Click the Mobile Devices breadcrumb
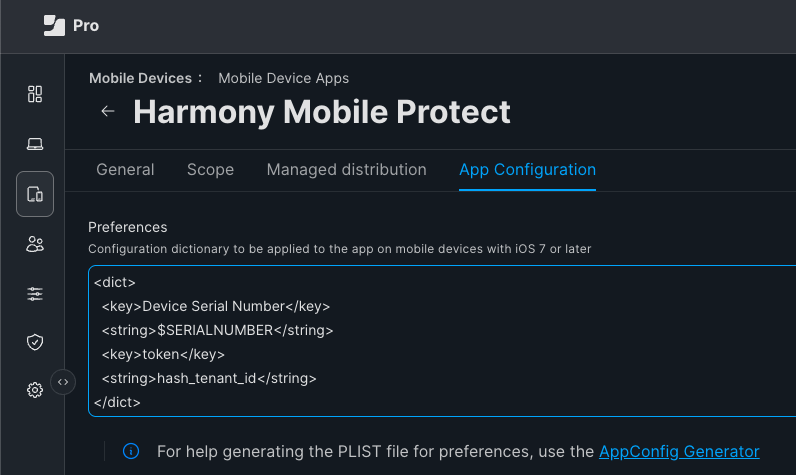Viewport: 796px width, 475px height. pos(140,78)
